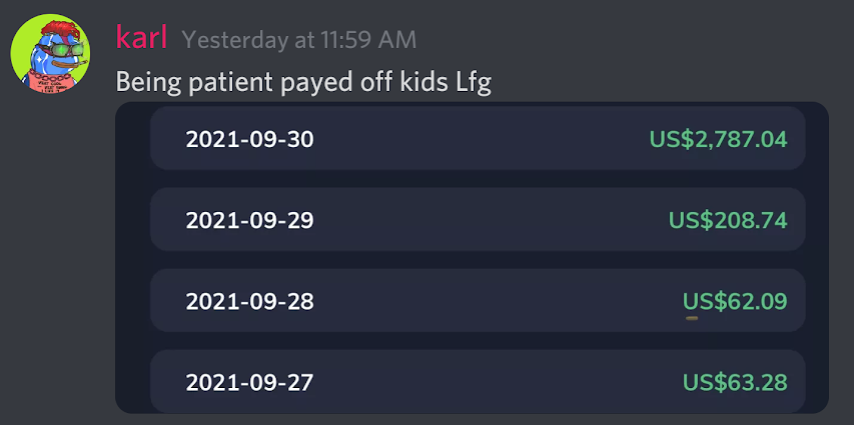The width and height of the screenshot is (854, 425).
Task: Click the 2021-09-29 date label
Action: tap(249, 220)
